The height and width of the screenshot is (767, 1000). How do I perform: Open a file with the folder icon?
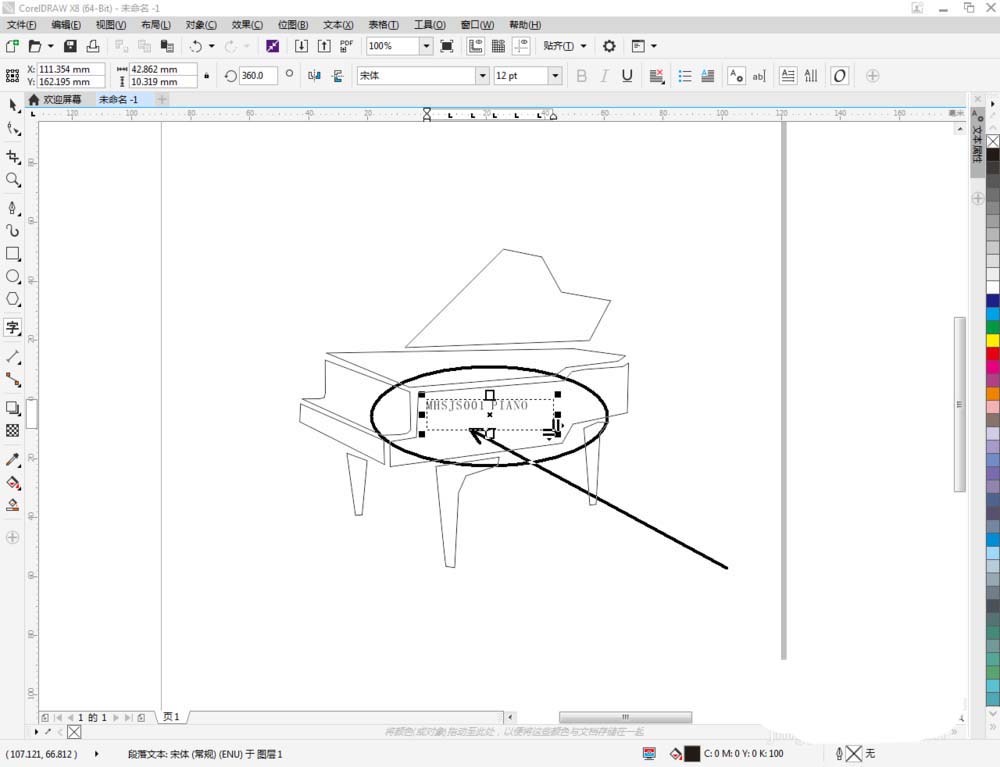click(x=35, y=46)
